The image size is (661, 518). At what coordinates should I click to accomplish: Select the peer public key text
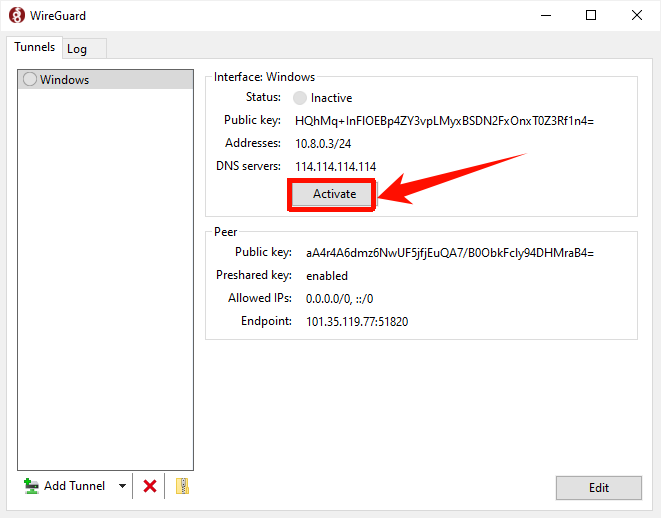tap(449, 253)
